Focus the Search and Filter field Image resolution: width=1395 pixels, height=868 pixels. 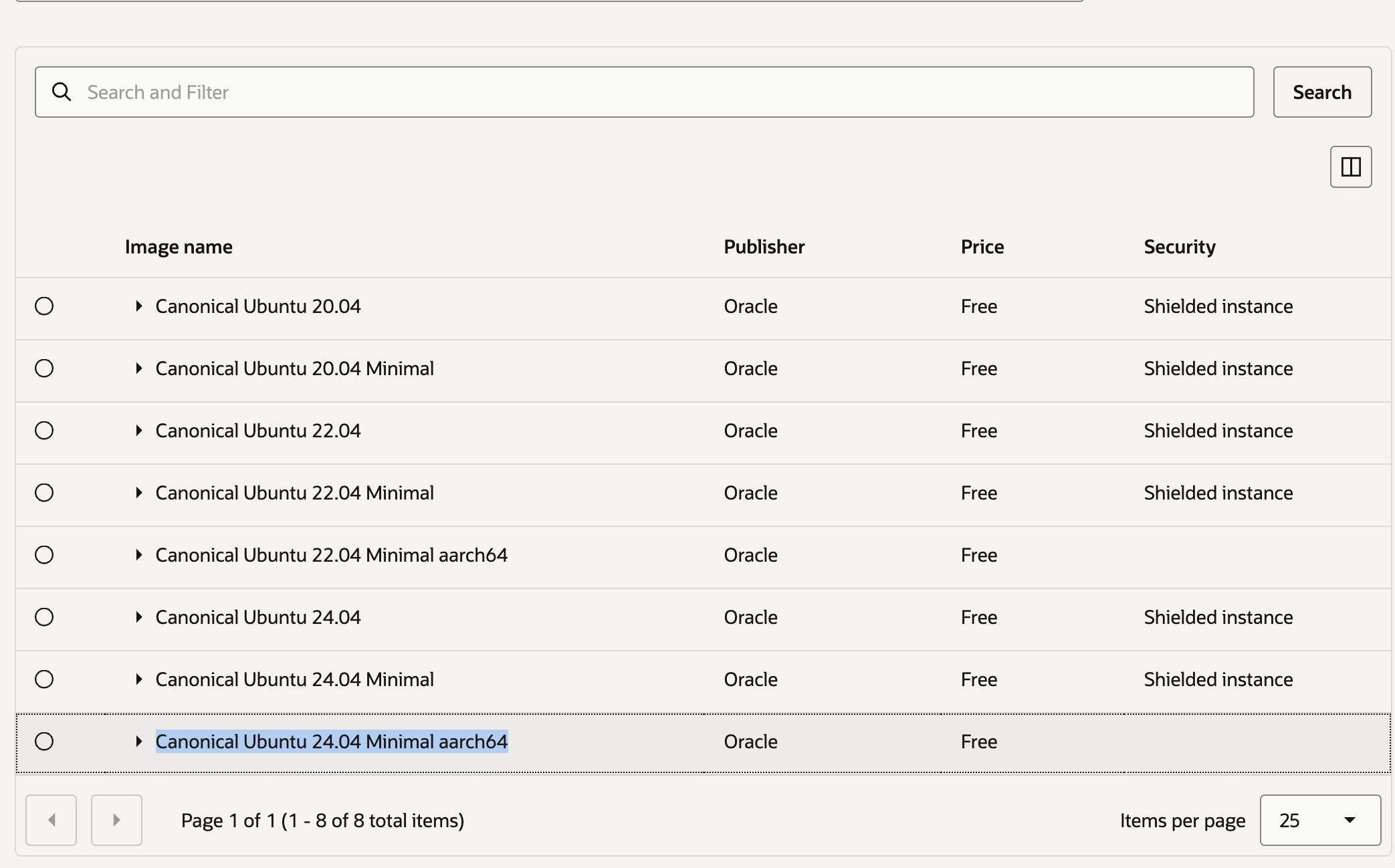[x=645, y=92]
